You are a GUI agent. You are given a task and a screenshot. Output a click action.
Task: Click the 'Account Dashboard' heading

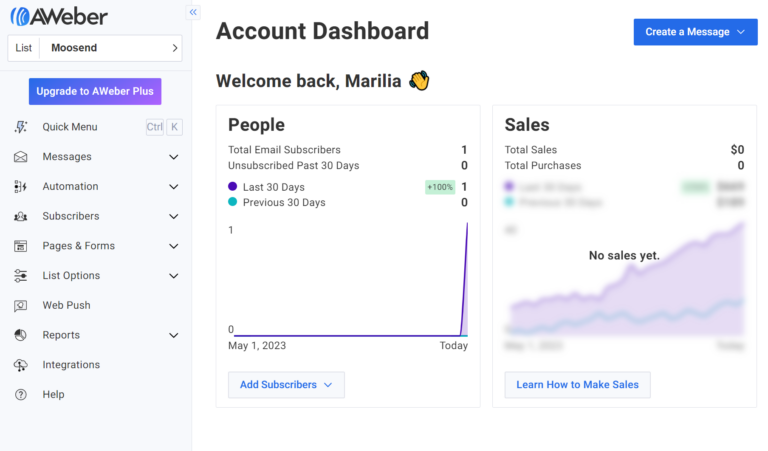coord(323,31)
